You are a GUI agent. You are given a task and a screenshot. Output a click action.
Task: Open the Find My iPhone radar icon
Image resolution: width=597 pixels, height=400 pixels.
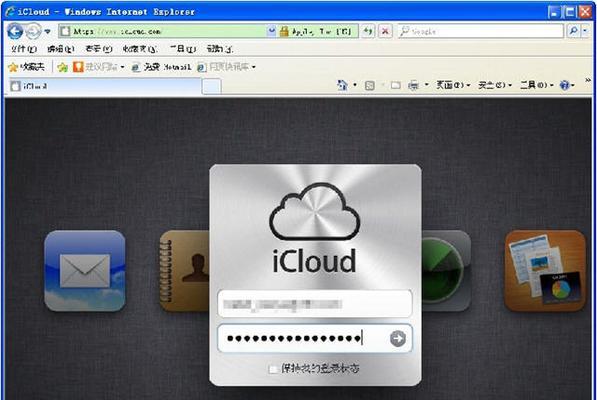(x=446, y=271)
